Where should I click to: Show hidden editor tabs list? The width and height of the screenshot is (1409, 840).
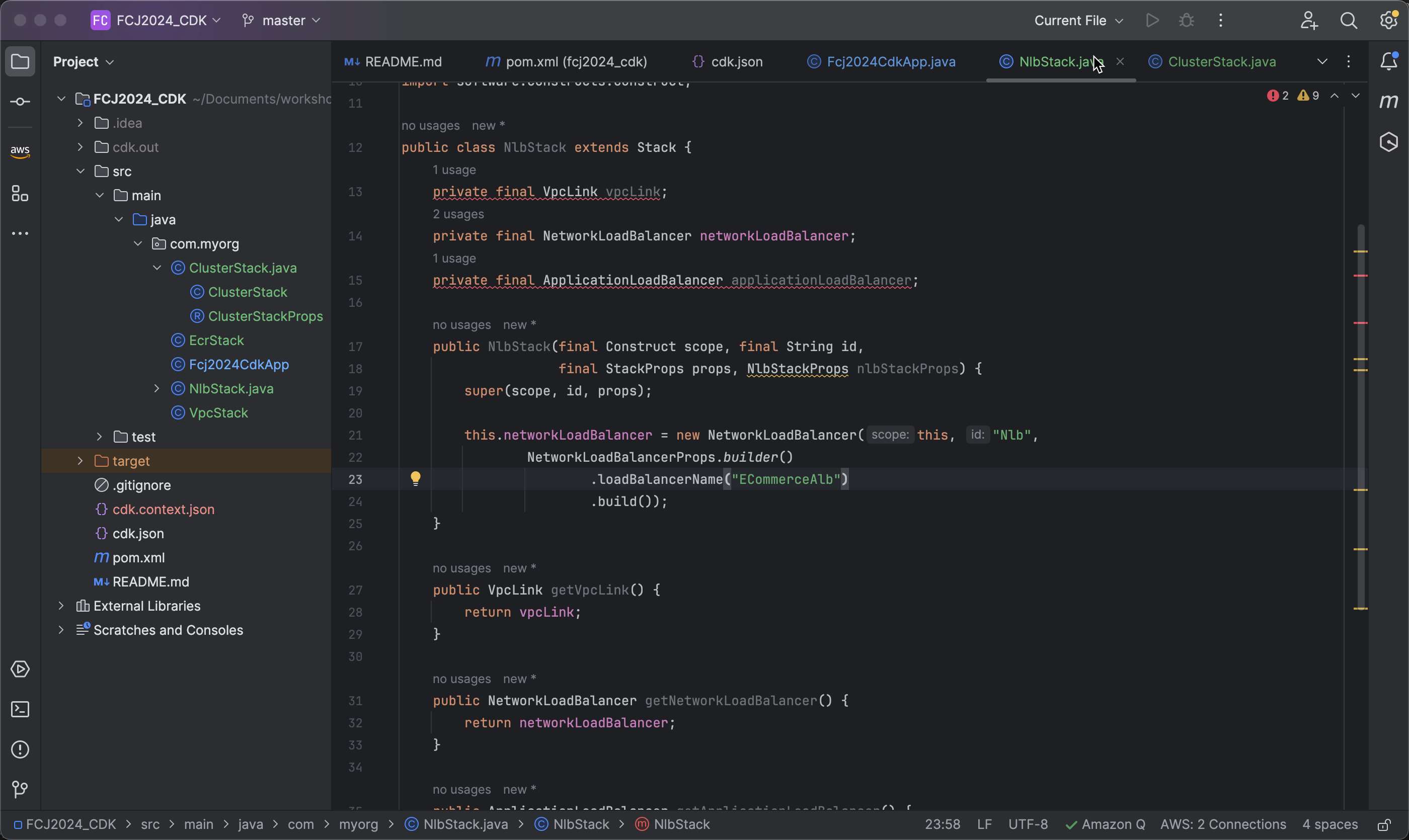tap(1322, 61)
